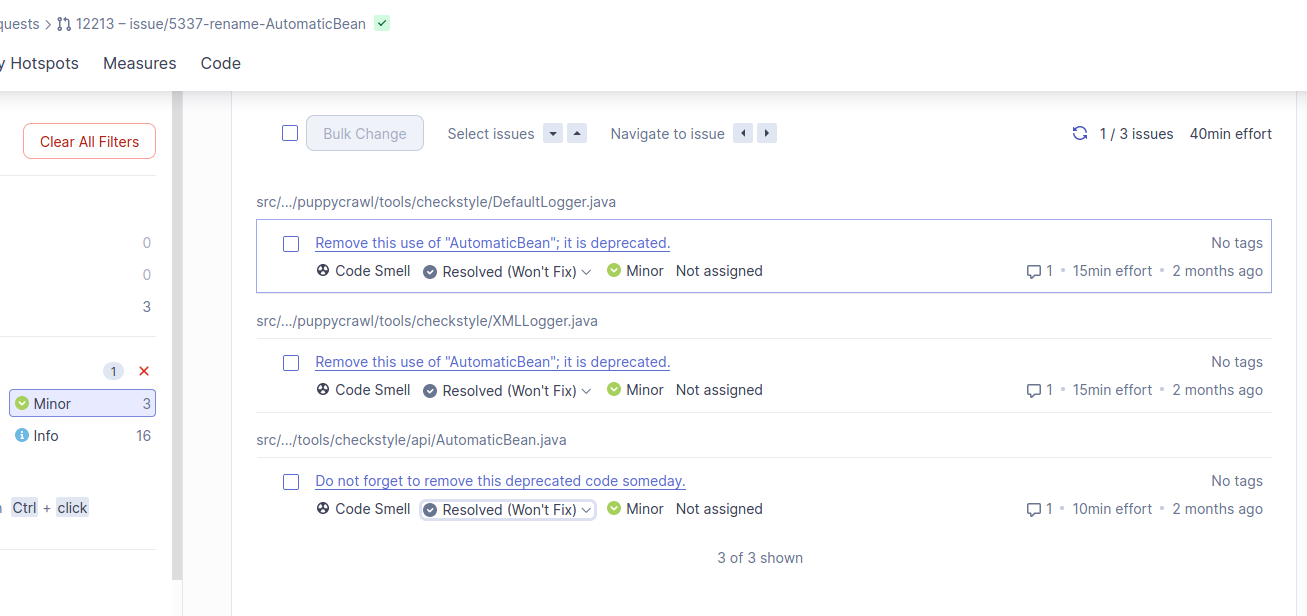The width and height of the screenshot is (1307, 616).
Task: Open Not assigned assignee dropdown on XMLLogger.java issue
Action: coord(719,390)
